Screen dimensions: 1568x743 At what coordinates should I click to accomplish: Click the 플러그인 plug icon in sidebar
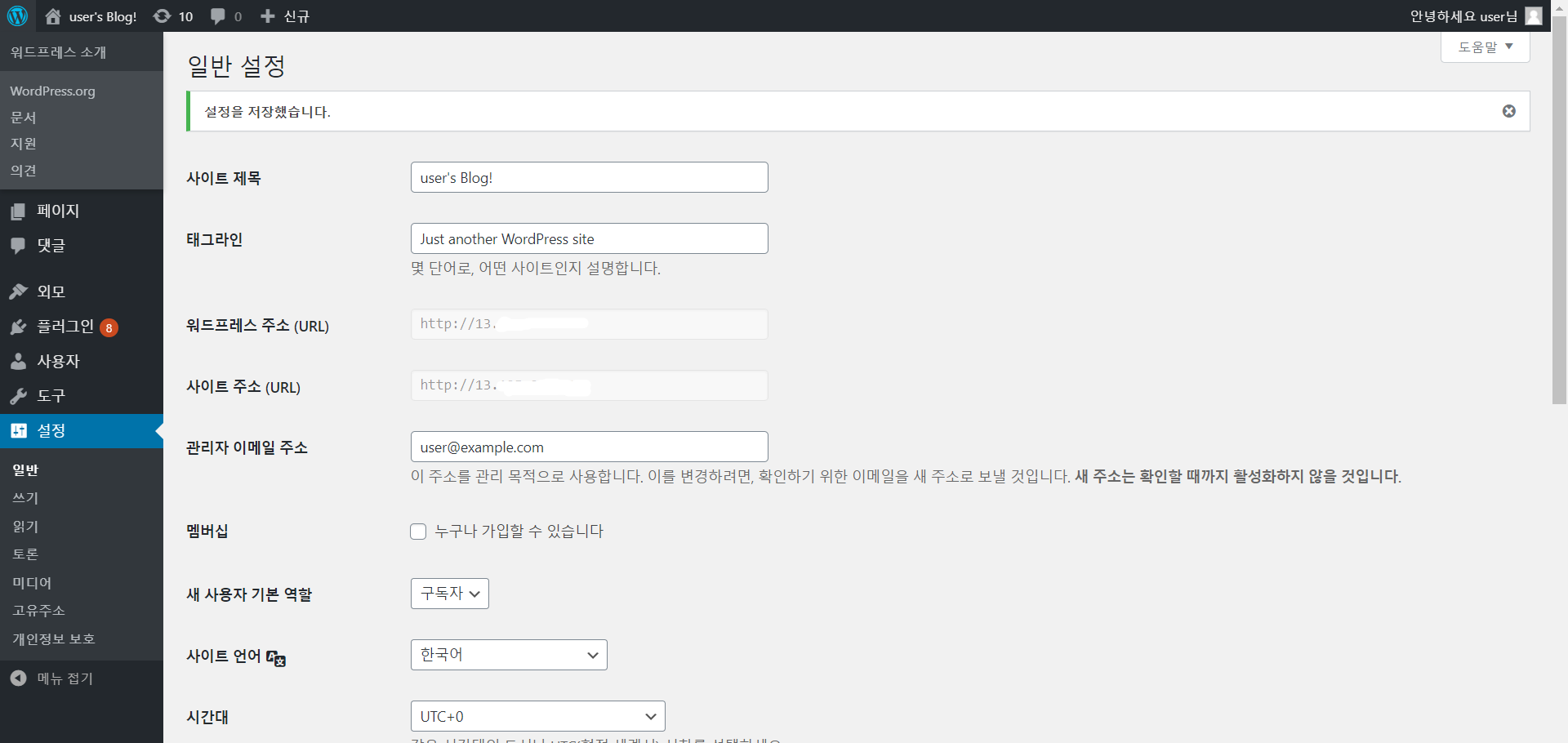coord(18,327)
